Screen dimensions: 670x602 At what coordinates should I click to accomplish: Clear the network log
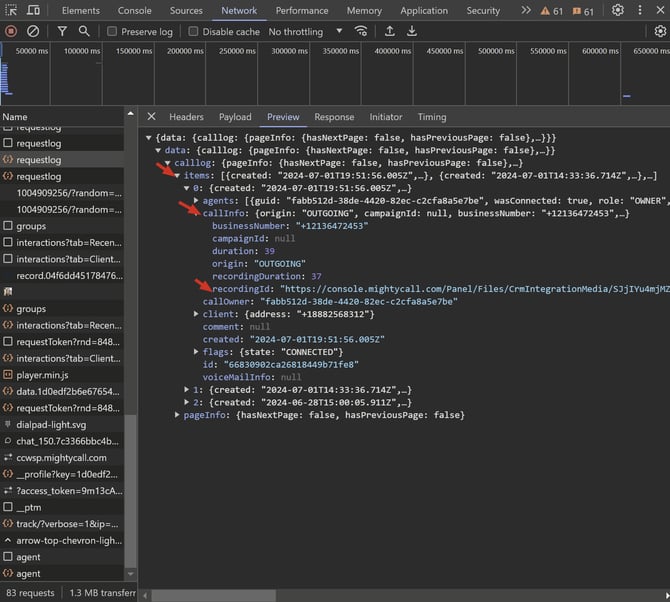(x=33, y=31)
